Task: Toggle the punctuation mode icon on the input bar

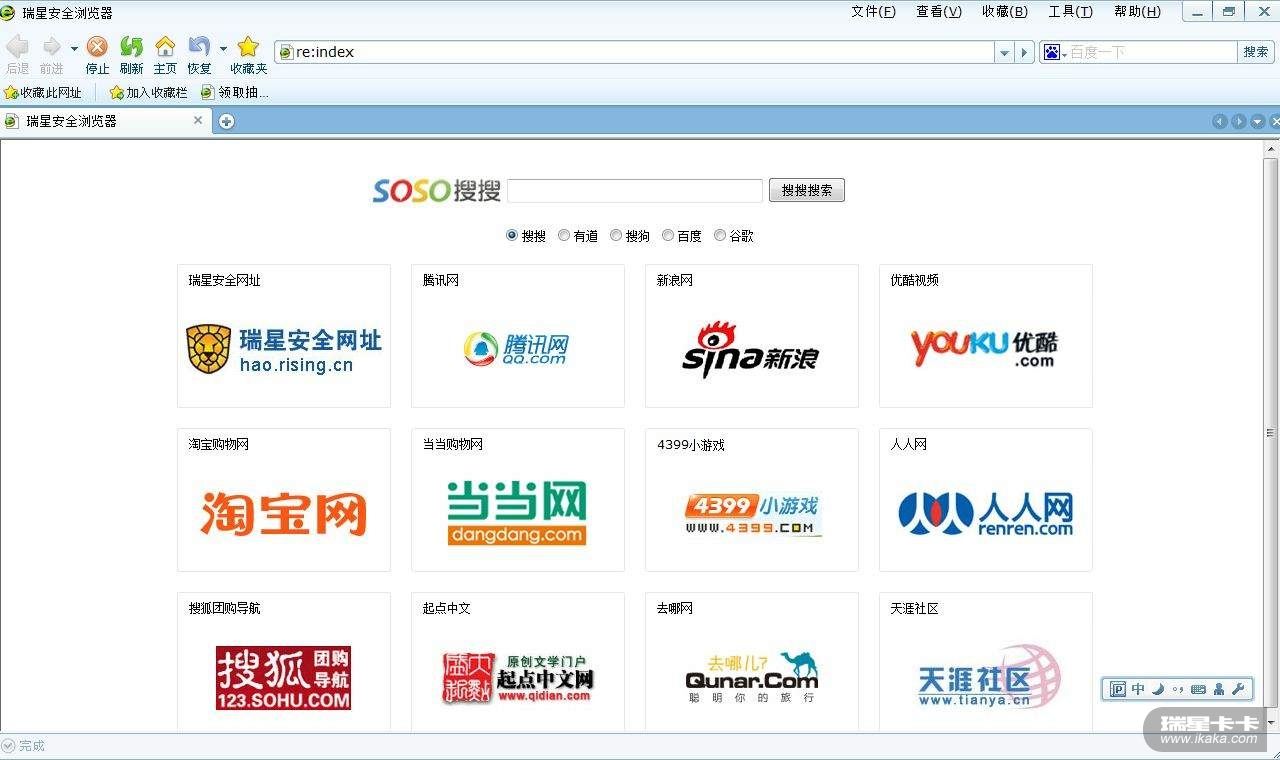Action: 1177,689
